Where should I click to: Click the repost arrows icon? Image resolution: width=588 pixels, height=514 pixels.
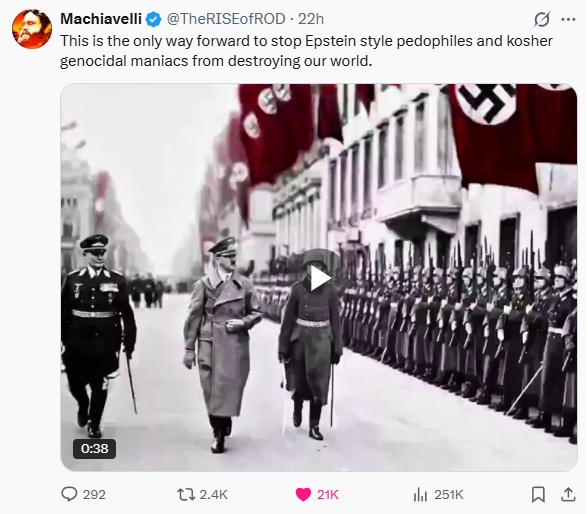186,495
